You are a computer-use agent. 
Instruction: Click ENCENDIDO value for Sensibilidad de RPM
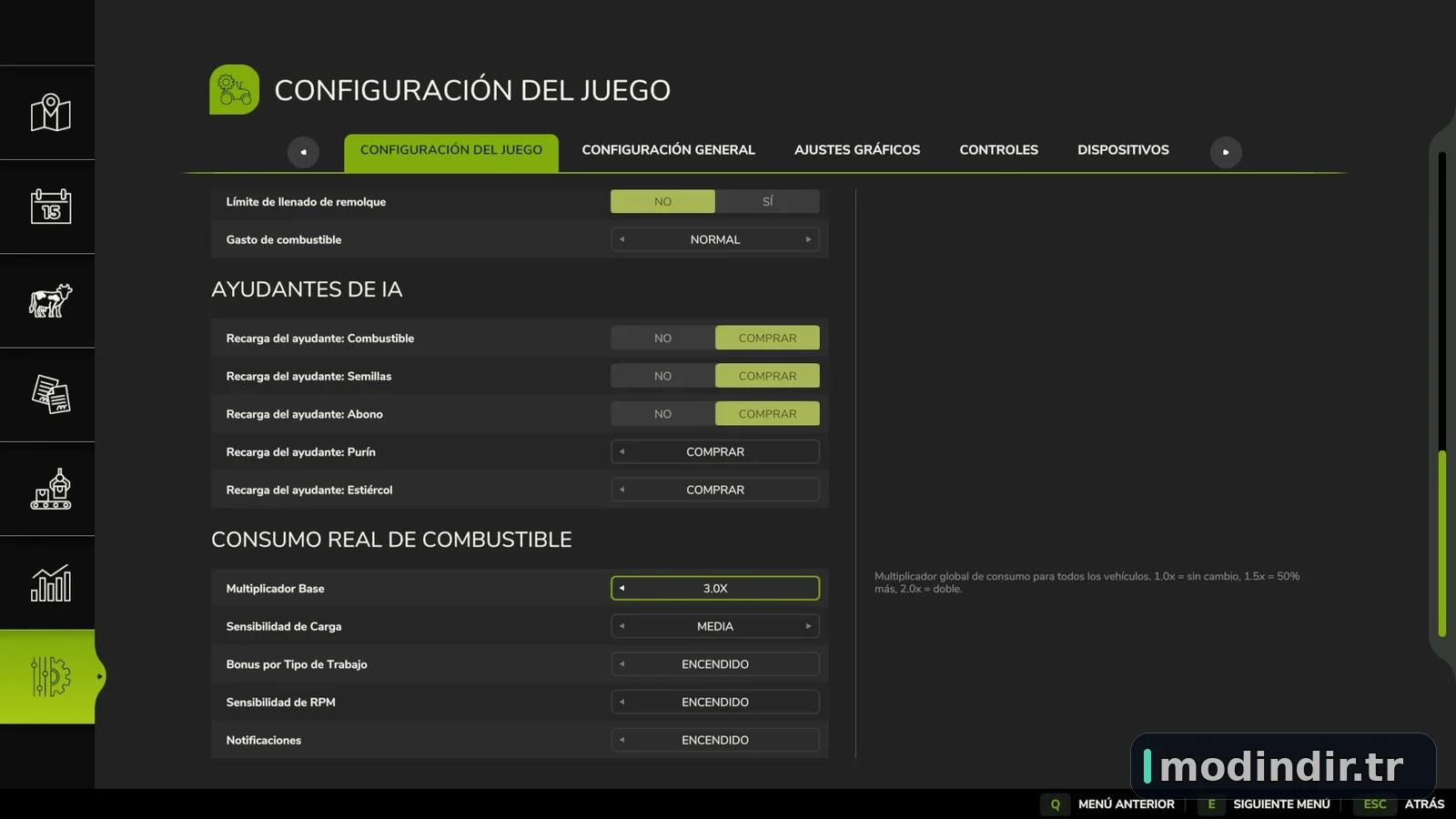point(715,703)
